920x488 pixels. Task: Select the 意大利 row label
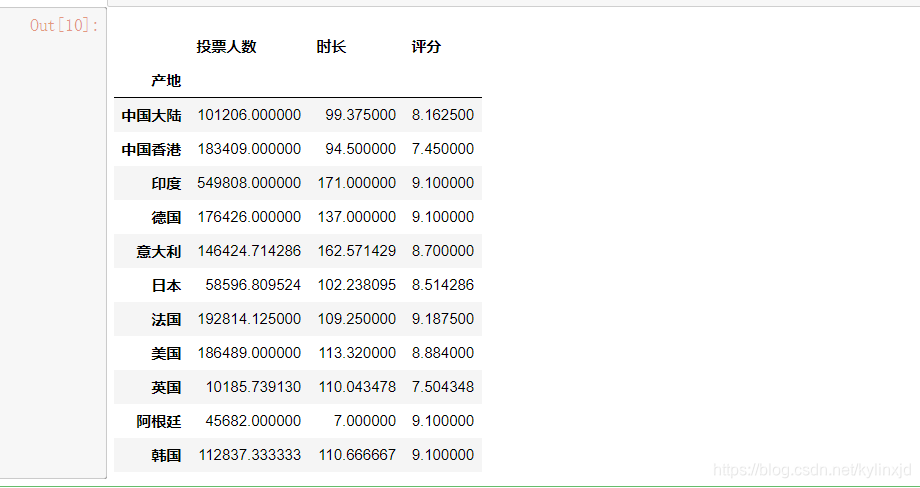[x=158, y=251]
